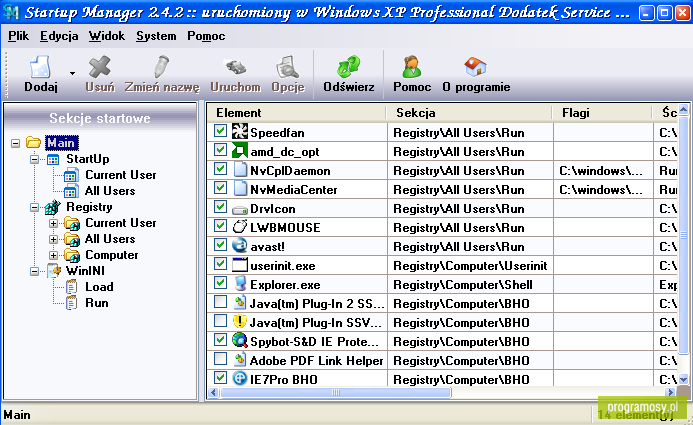
Task: Click the Java(tm) Plug-In SSV warning icon
Action: pyautogui.click(x=240, y=322)
